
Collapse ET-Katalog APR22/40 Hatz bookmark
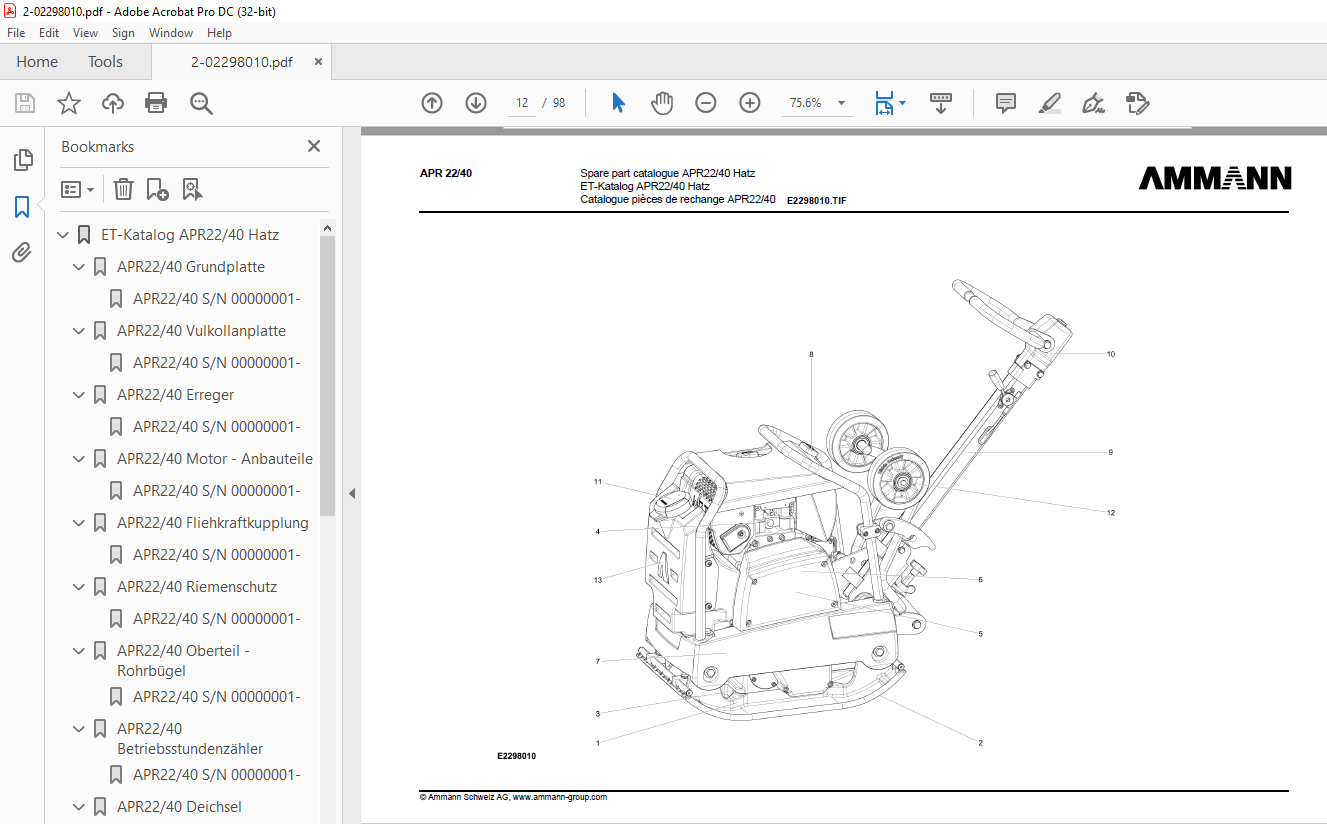click(63, 236)
